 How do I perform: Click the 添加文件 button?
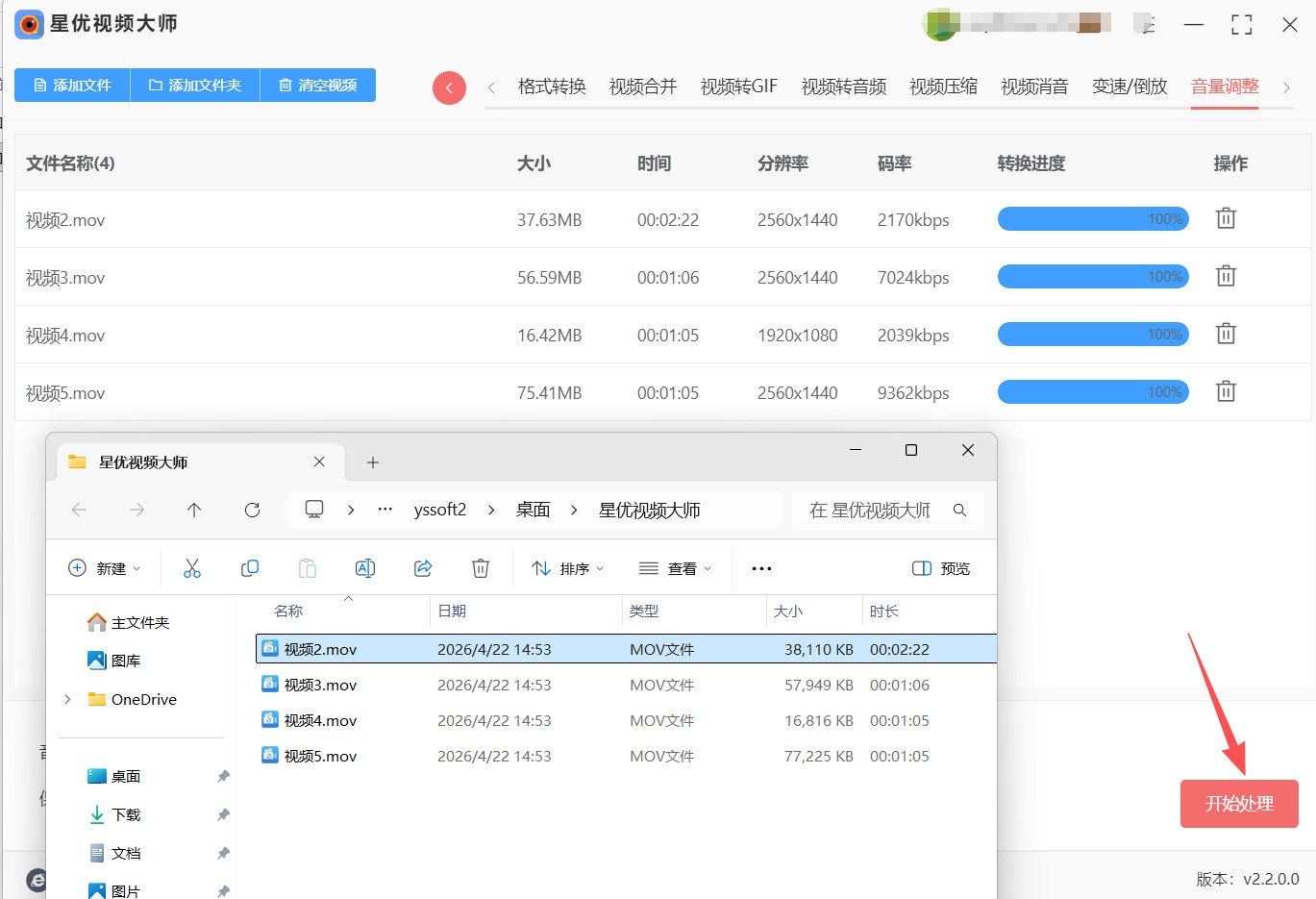pos(72,85)
